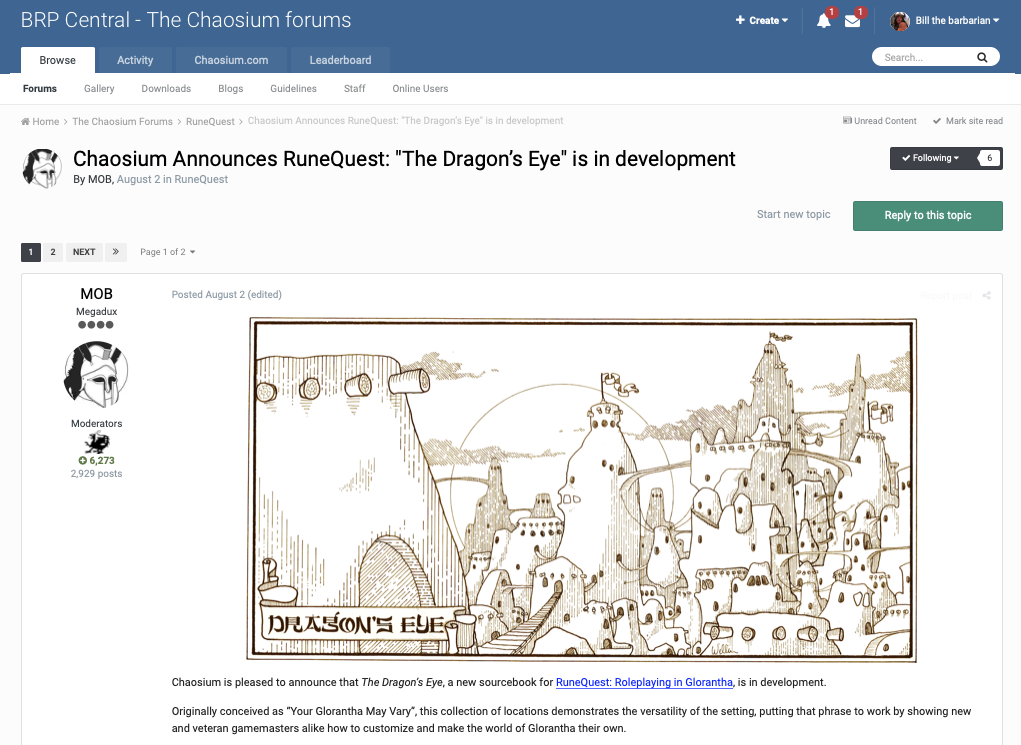This screenshot has width=1021, height=745.
Task: Go to page 2 of topic
Action: (x=53, y=251)
